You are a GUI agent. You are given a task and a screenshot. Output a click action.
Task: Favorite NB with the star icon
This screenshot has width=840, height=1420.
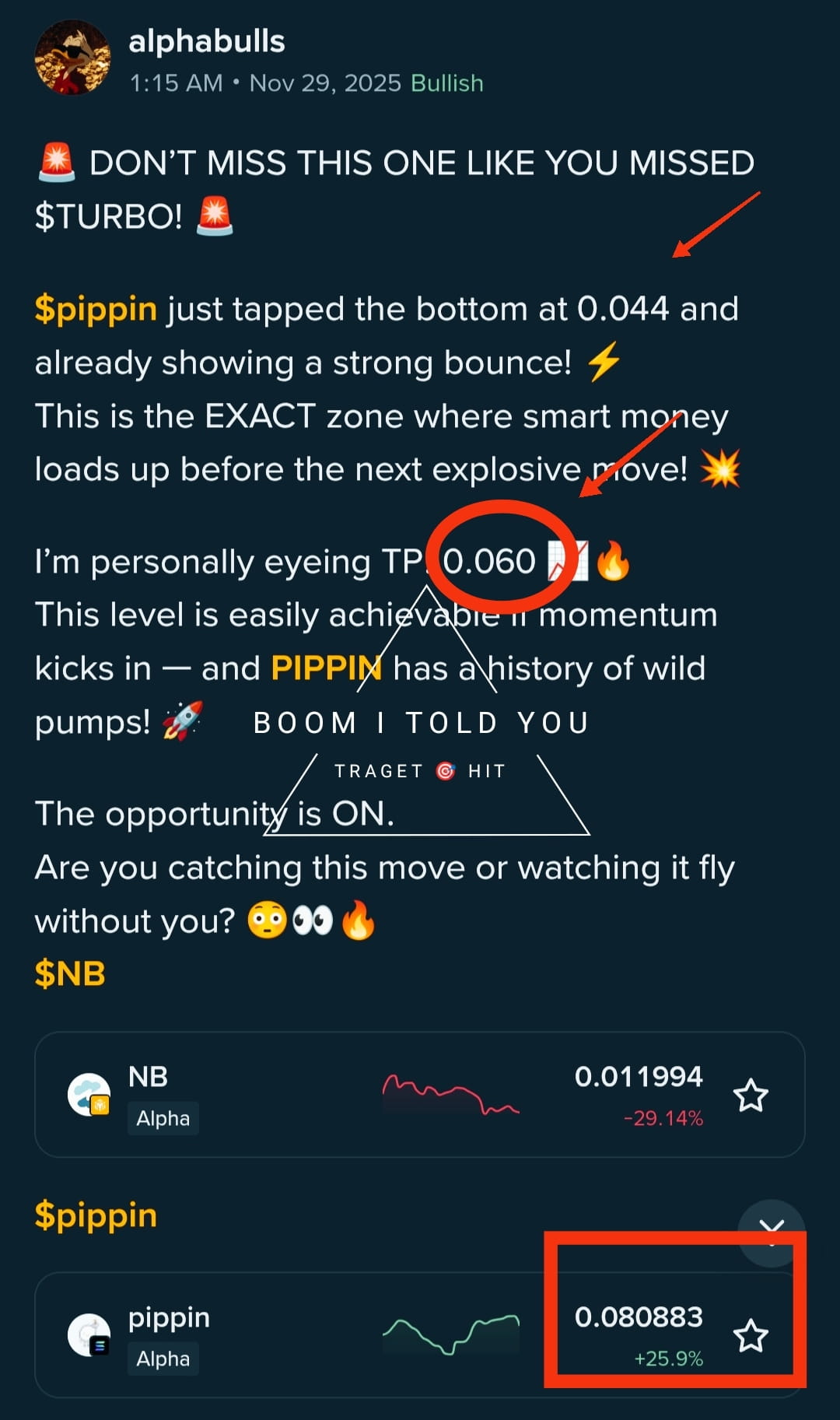tap(751, 1096)
